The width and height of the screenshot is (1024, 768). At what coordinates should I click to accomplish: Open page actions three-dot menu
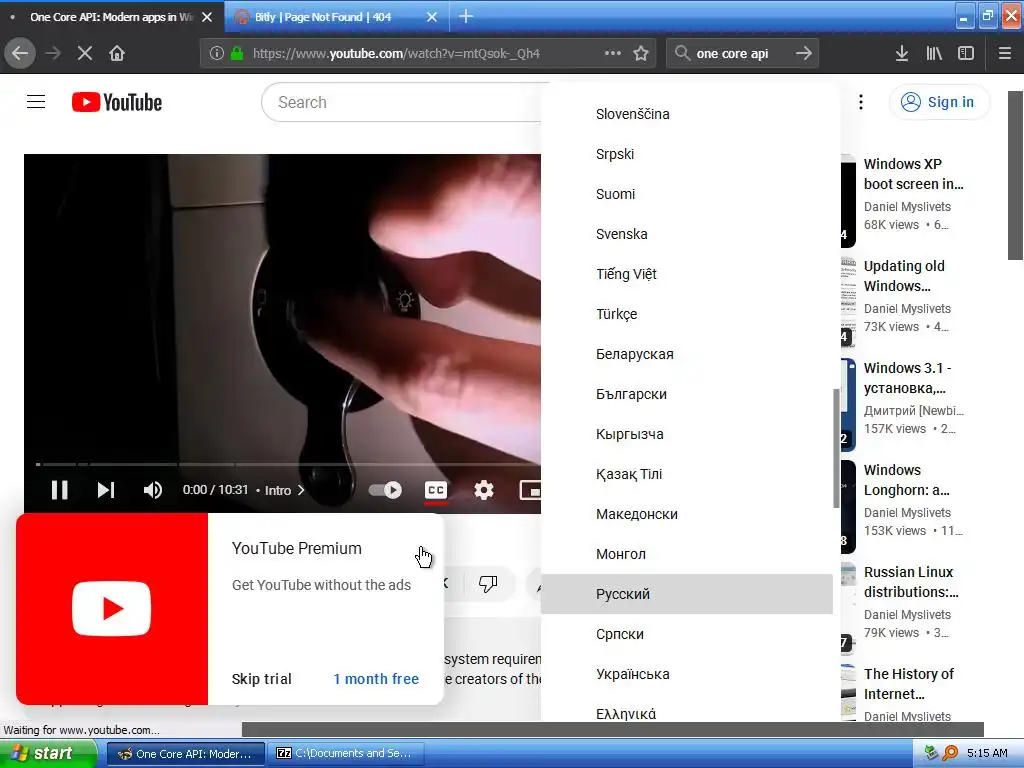coord(613,53)
